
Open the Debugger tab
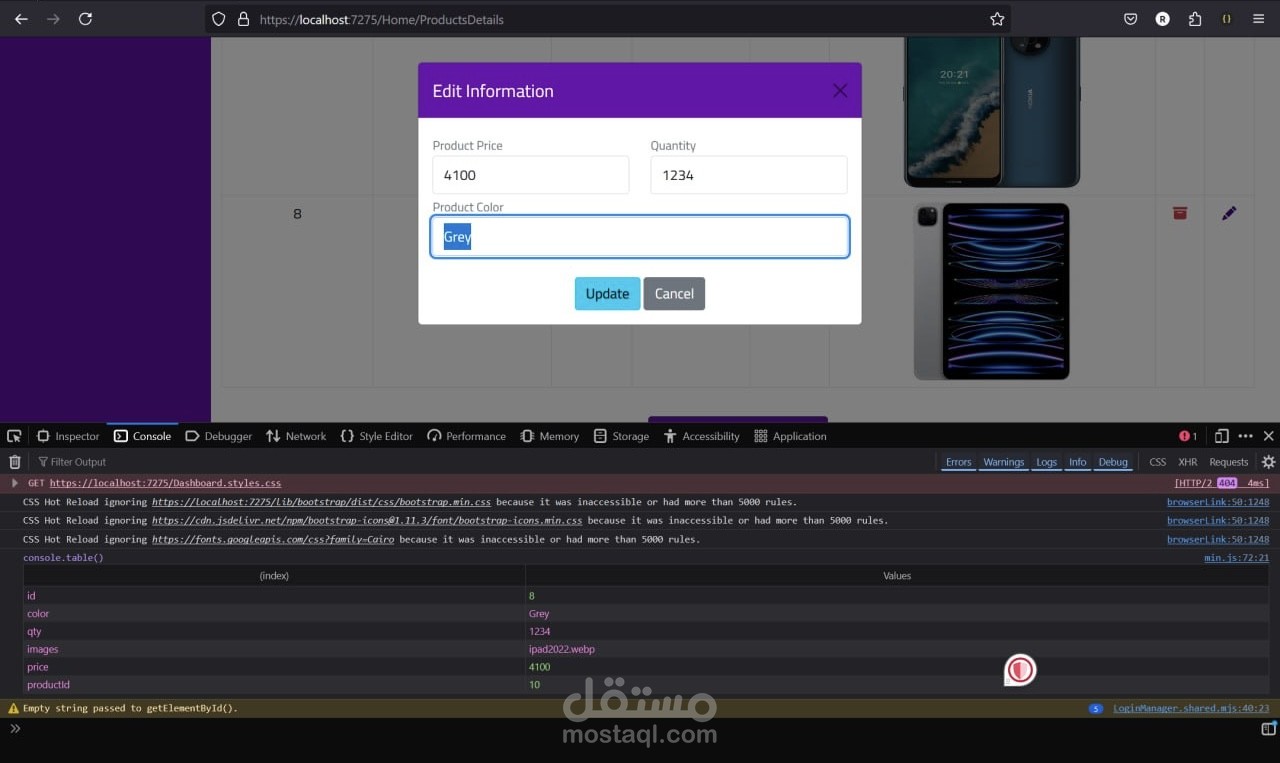[219, 436]
